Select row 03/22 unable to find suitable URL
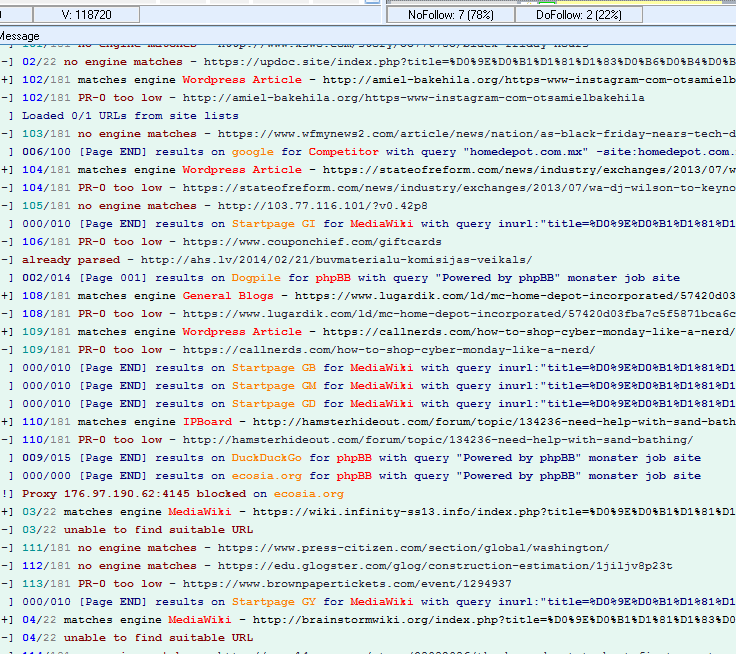Screen dimensions: 736x654 pos(368,530)
